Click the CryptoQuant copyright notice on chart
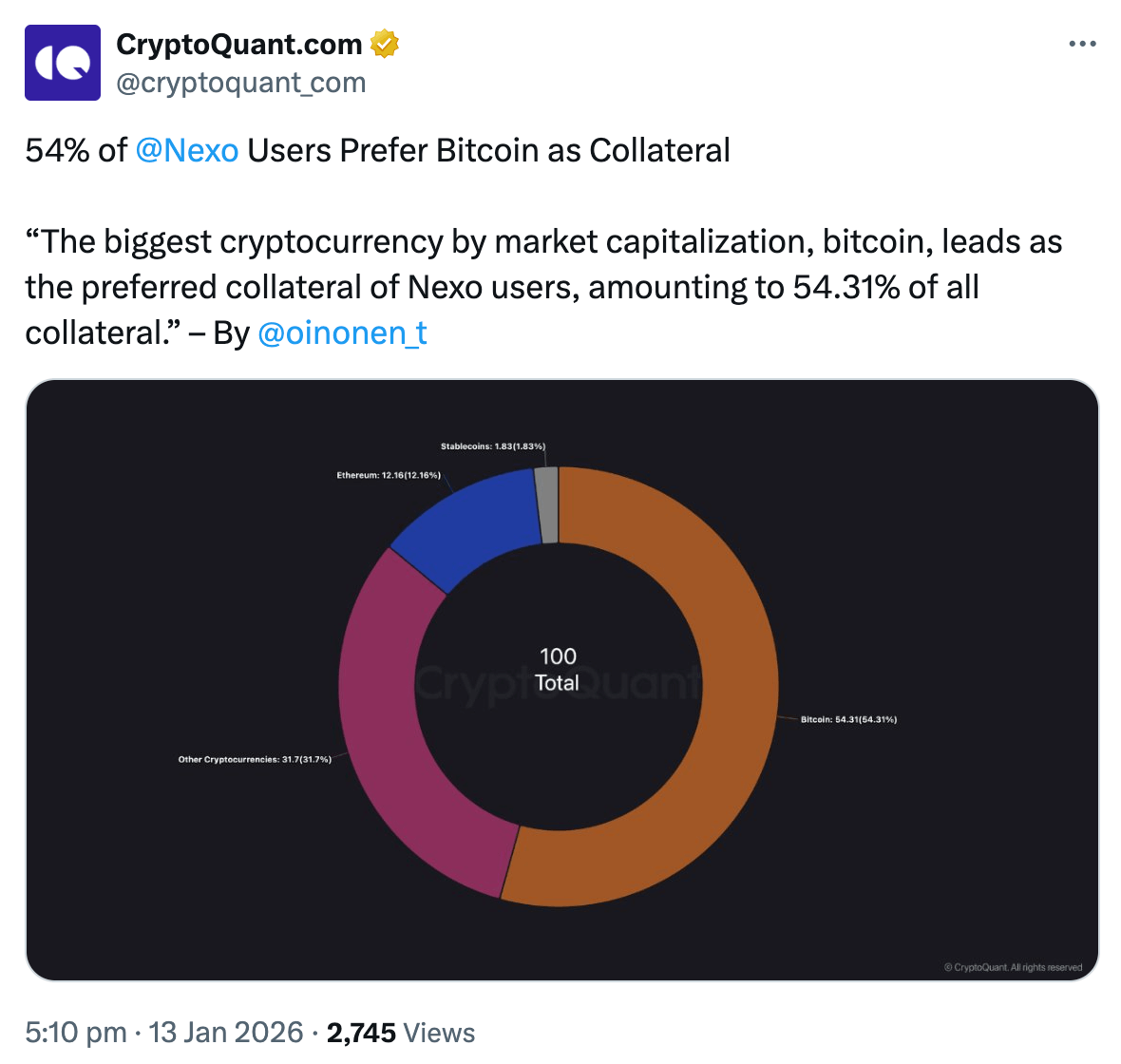Image resolution: width=1121 pixels, height=1064 pixels. pyautogui.click(x=1013, y=967)
